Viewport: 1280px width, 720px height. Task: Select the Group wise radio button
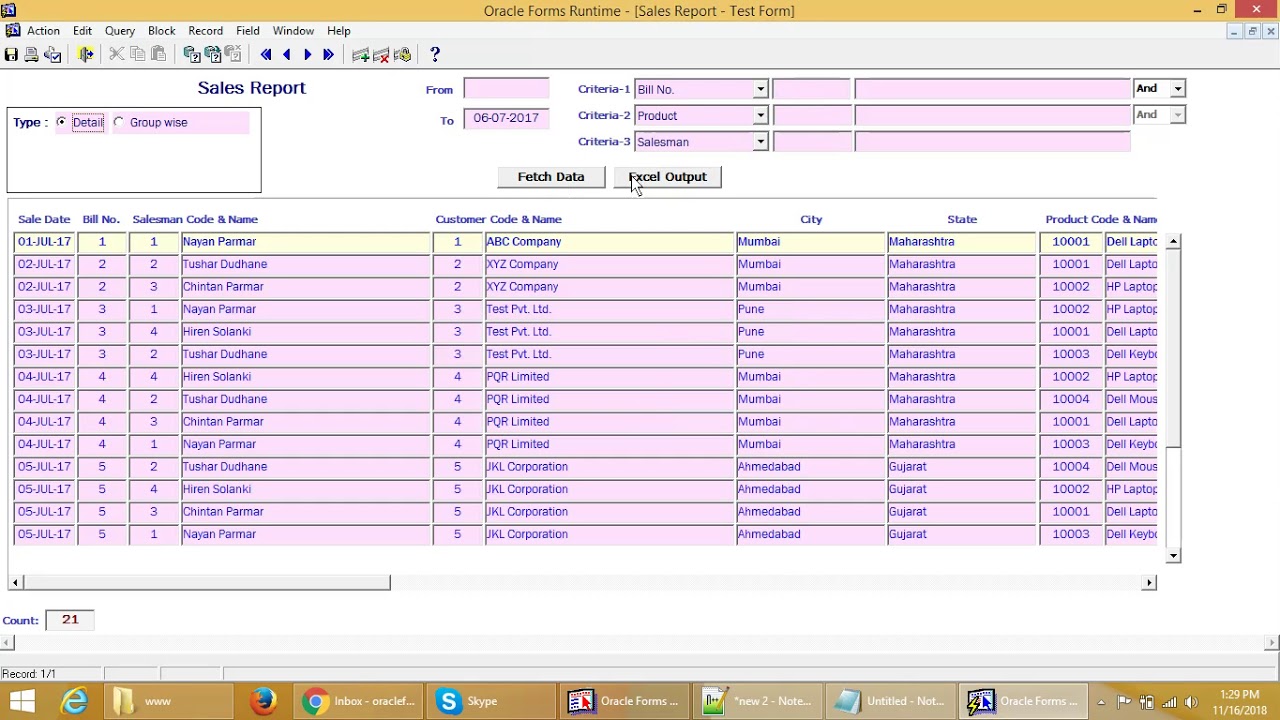tap(119, 122)
